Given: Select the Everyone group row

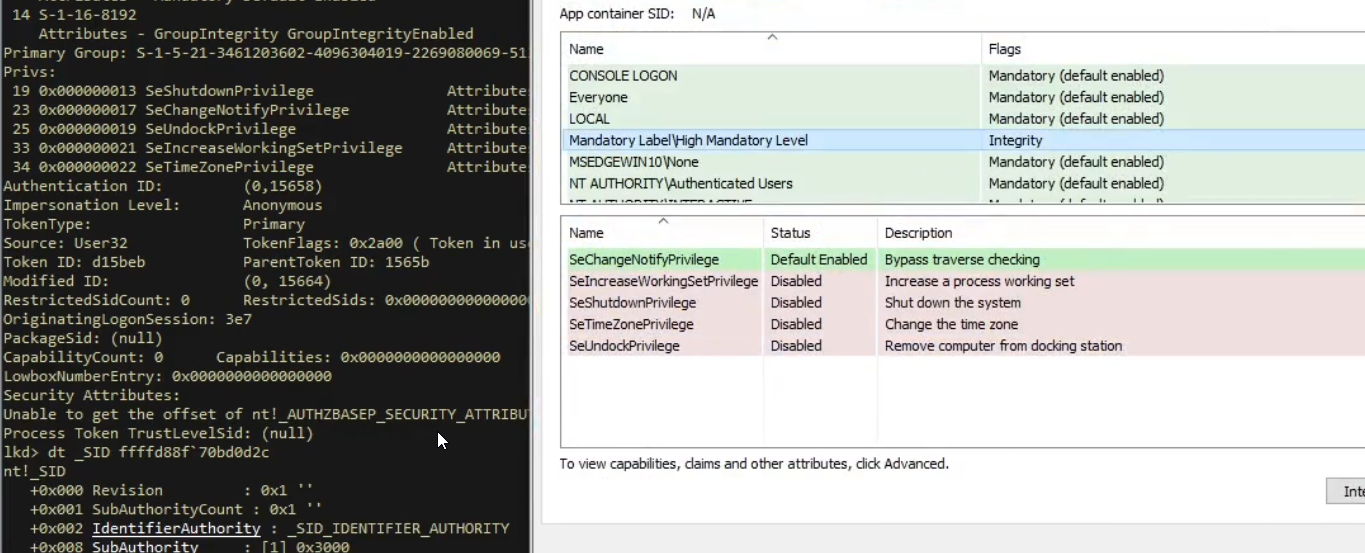Looking at the screenshot, I should [963, 98].
